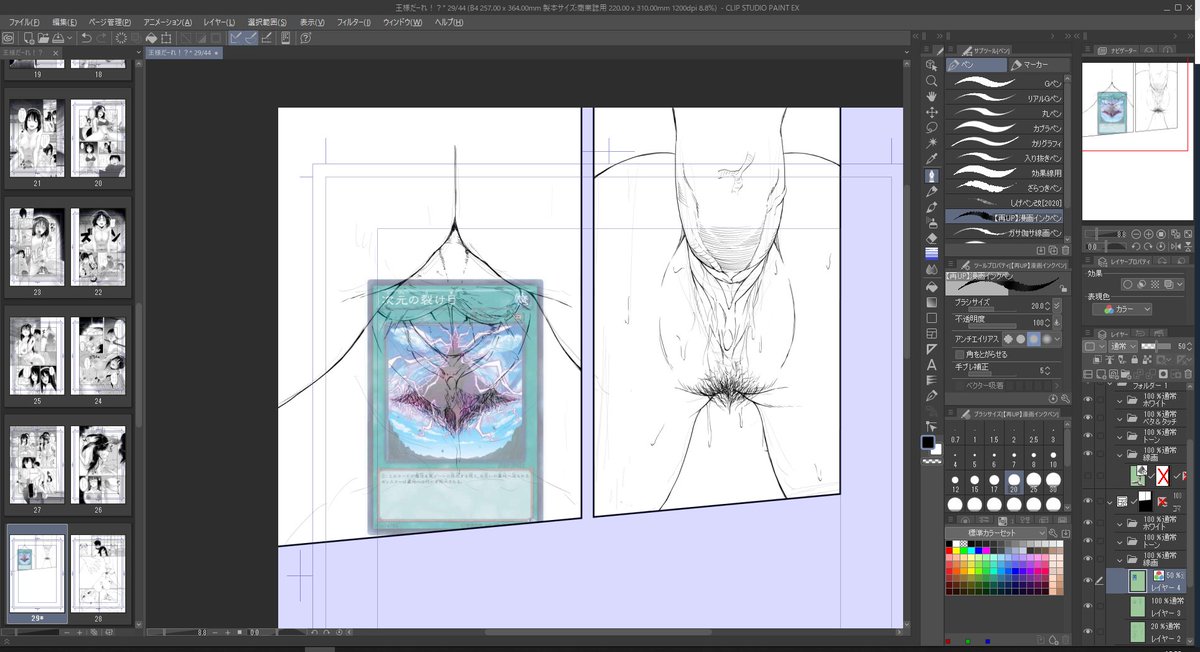
Task: Toggle visibility of フォルダー 1 layer
Action: tap(1089, 384)
